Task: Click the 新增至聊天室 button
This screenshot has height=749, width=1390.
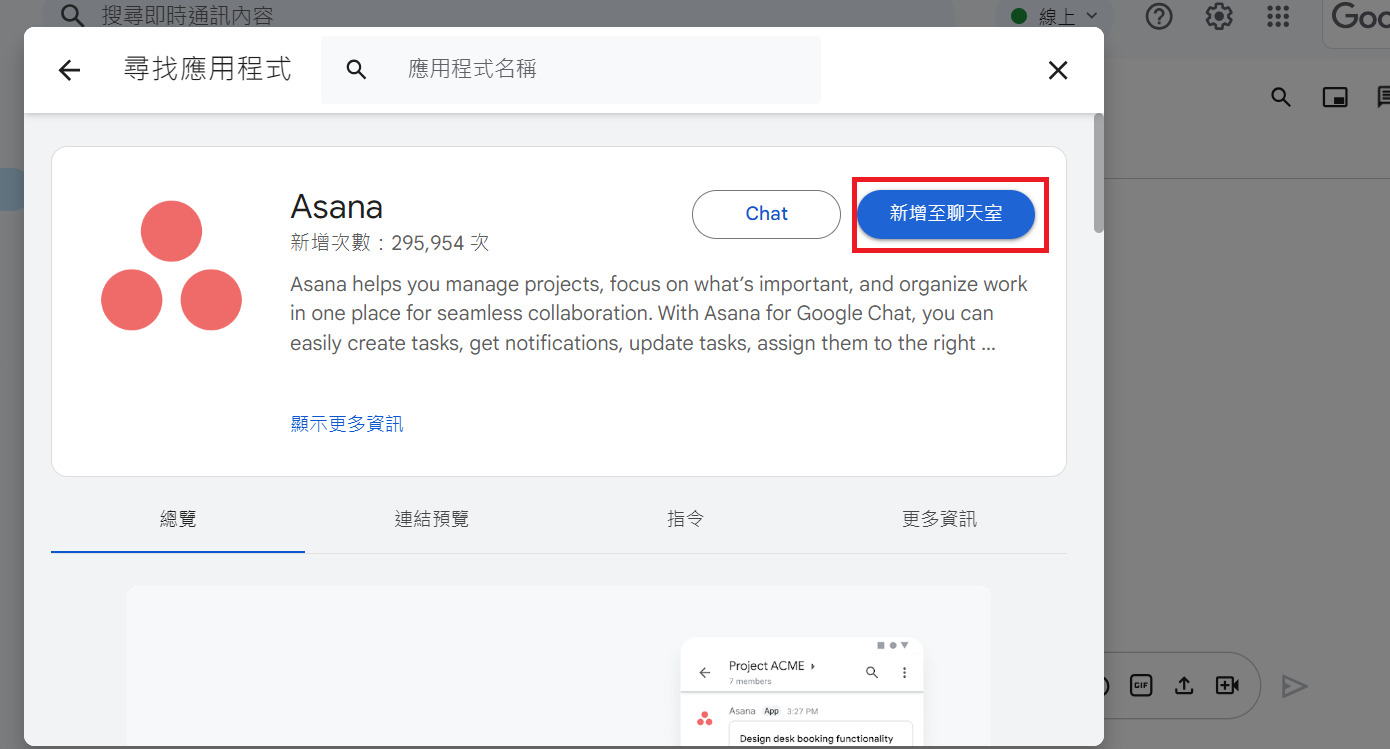Action: click(946, 214)
